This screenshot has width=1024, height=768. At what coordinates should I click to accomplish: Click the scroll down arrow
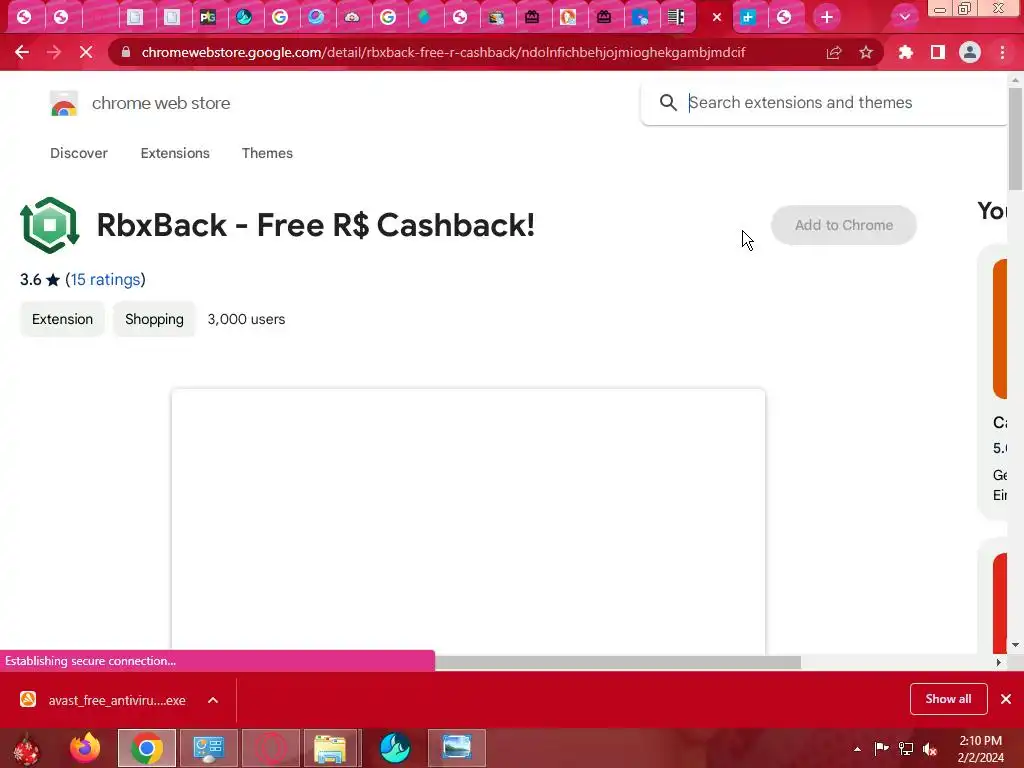(1015, 645)
